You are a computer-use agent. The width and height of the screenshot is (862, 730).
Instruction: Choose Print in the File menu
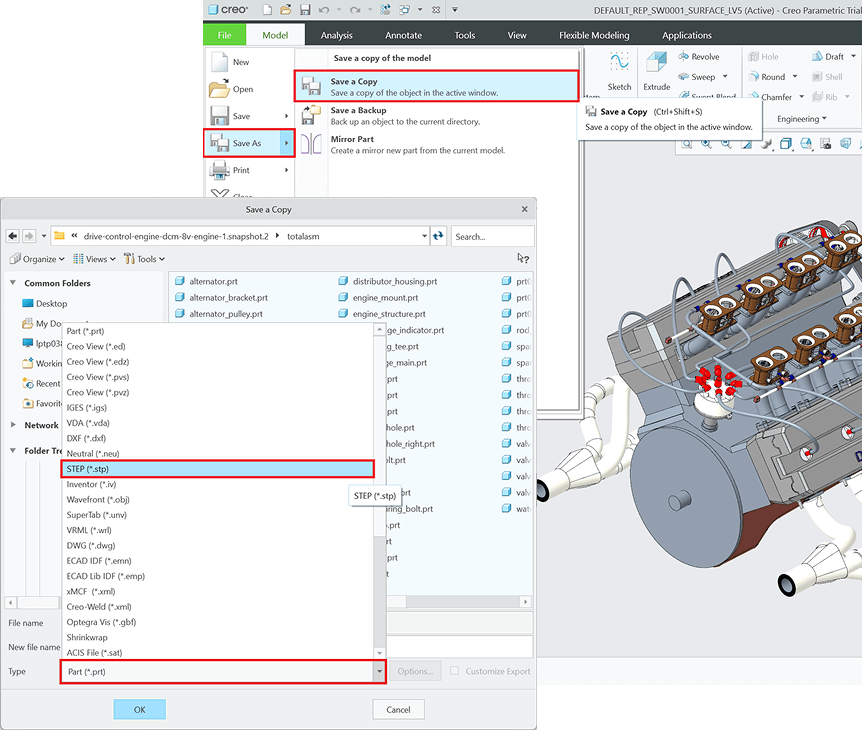(250, 170)
